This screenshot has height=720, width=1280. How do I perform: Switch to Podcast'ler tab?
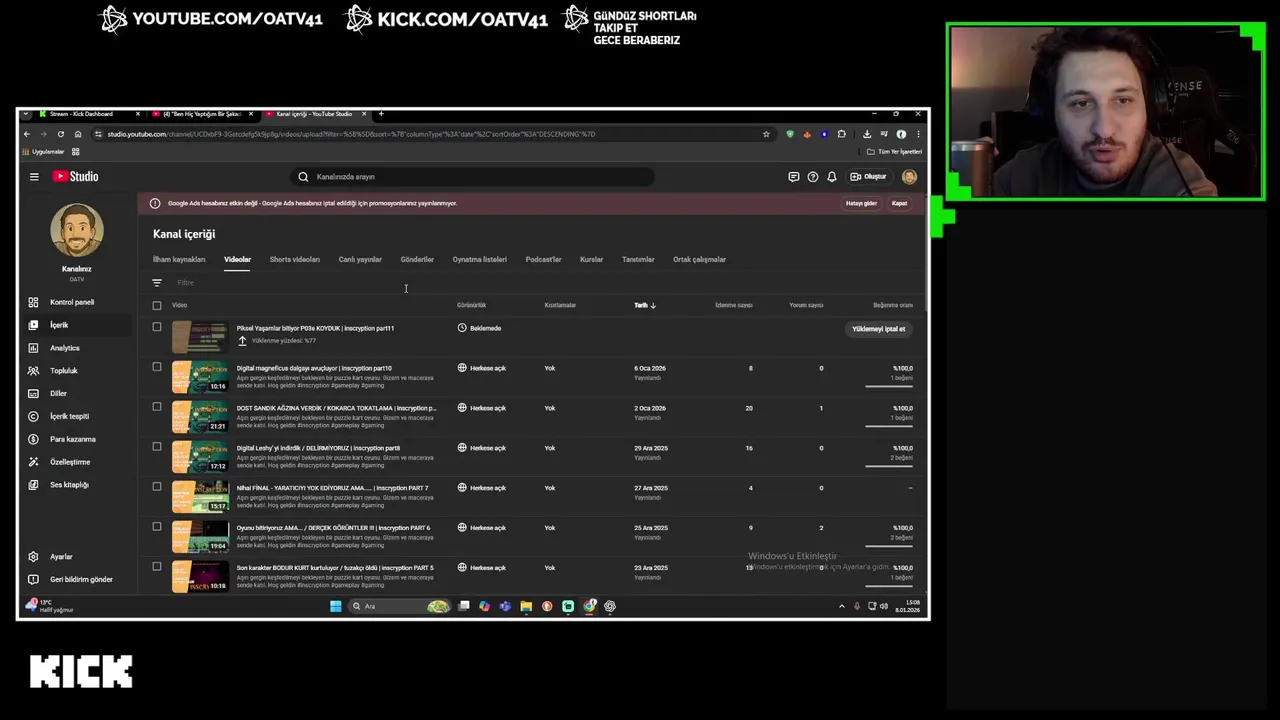tap(544, 260)
